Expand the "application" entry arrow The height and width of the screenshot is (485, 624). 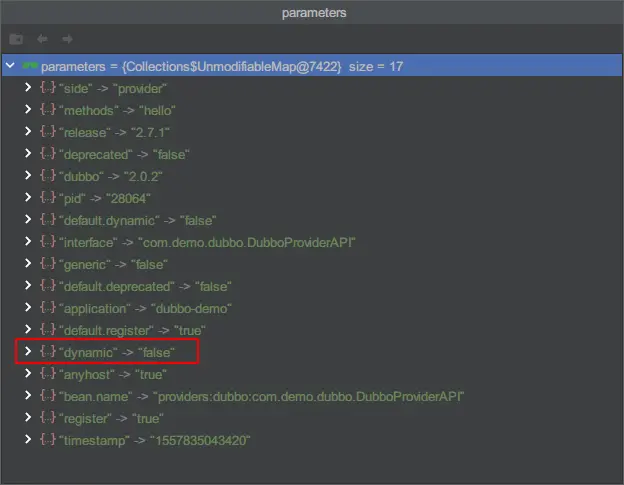pyautogui.click(x=28, y=308)
